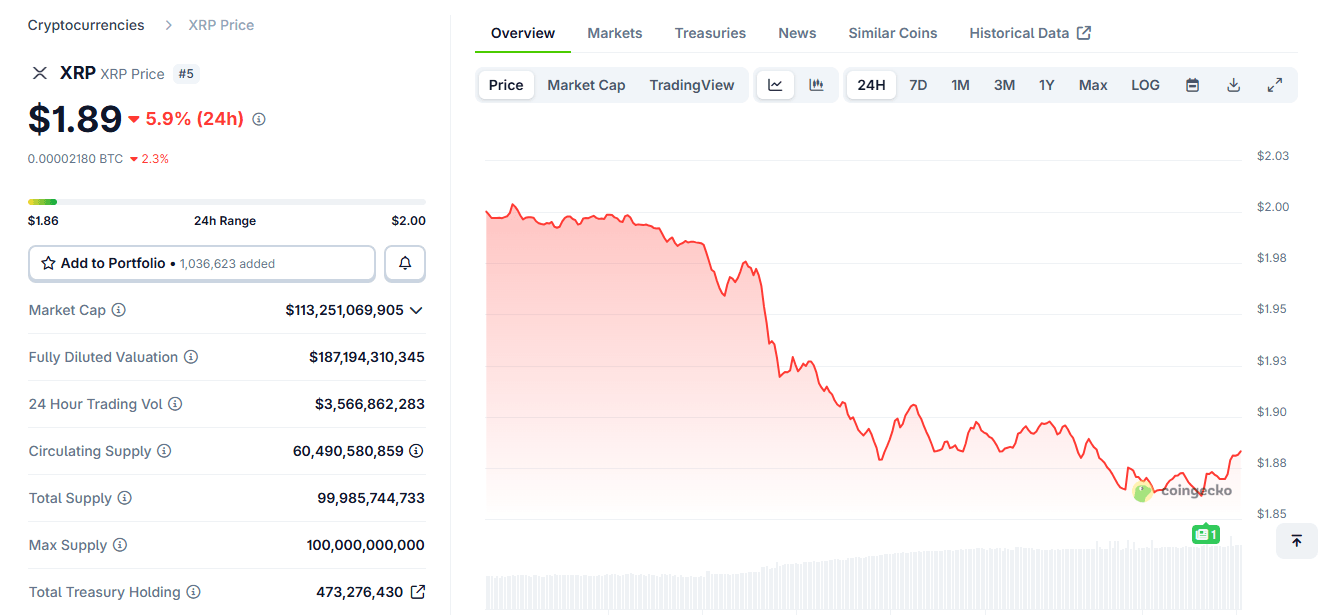Click the green announcement badge on the chart
The height and width of the screenshot is (615, 1327).
[x=1205, y=534]
